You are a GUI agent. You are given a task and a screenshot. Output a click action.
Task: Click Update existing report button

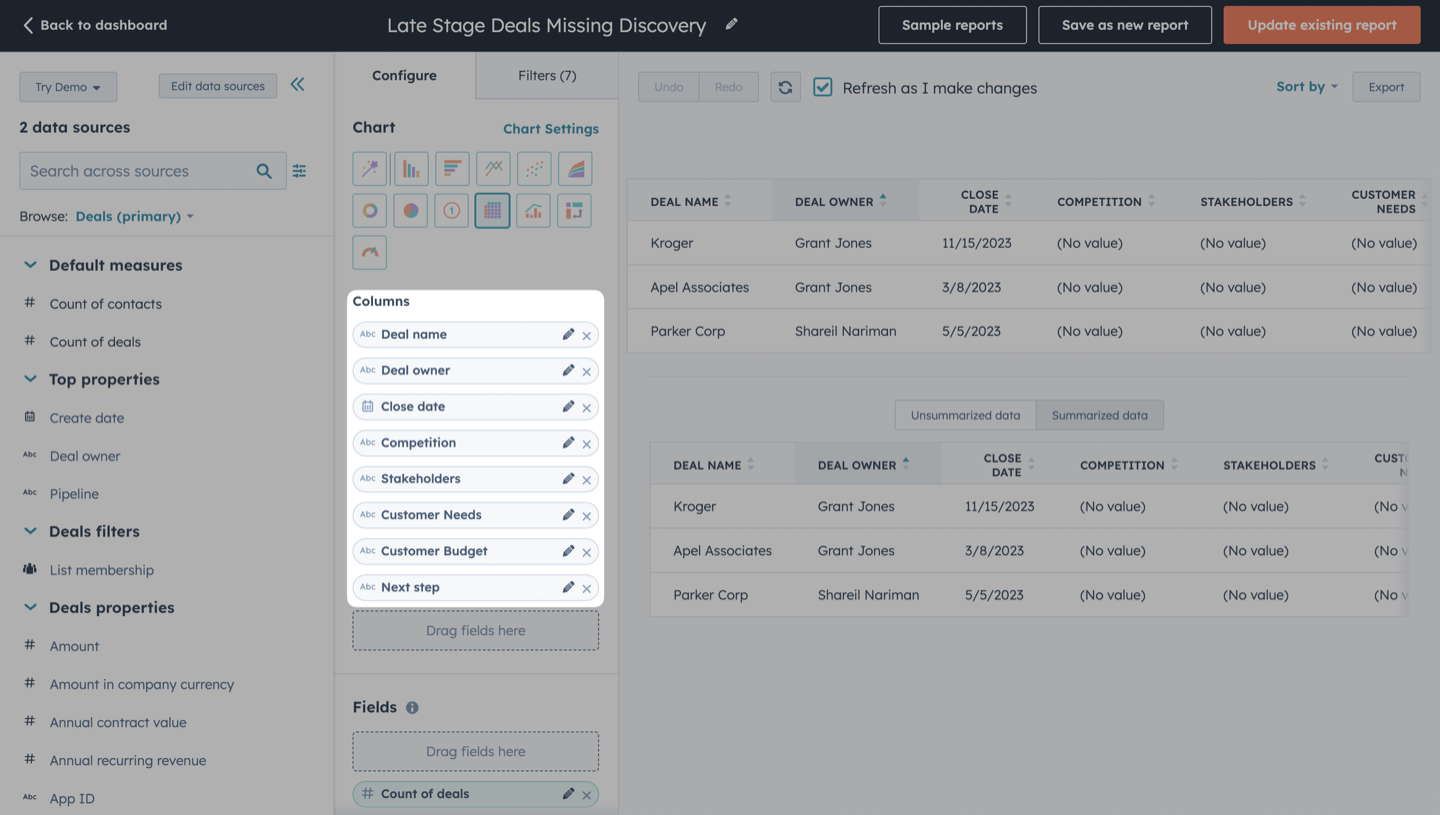pos(1322,25)
